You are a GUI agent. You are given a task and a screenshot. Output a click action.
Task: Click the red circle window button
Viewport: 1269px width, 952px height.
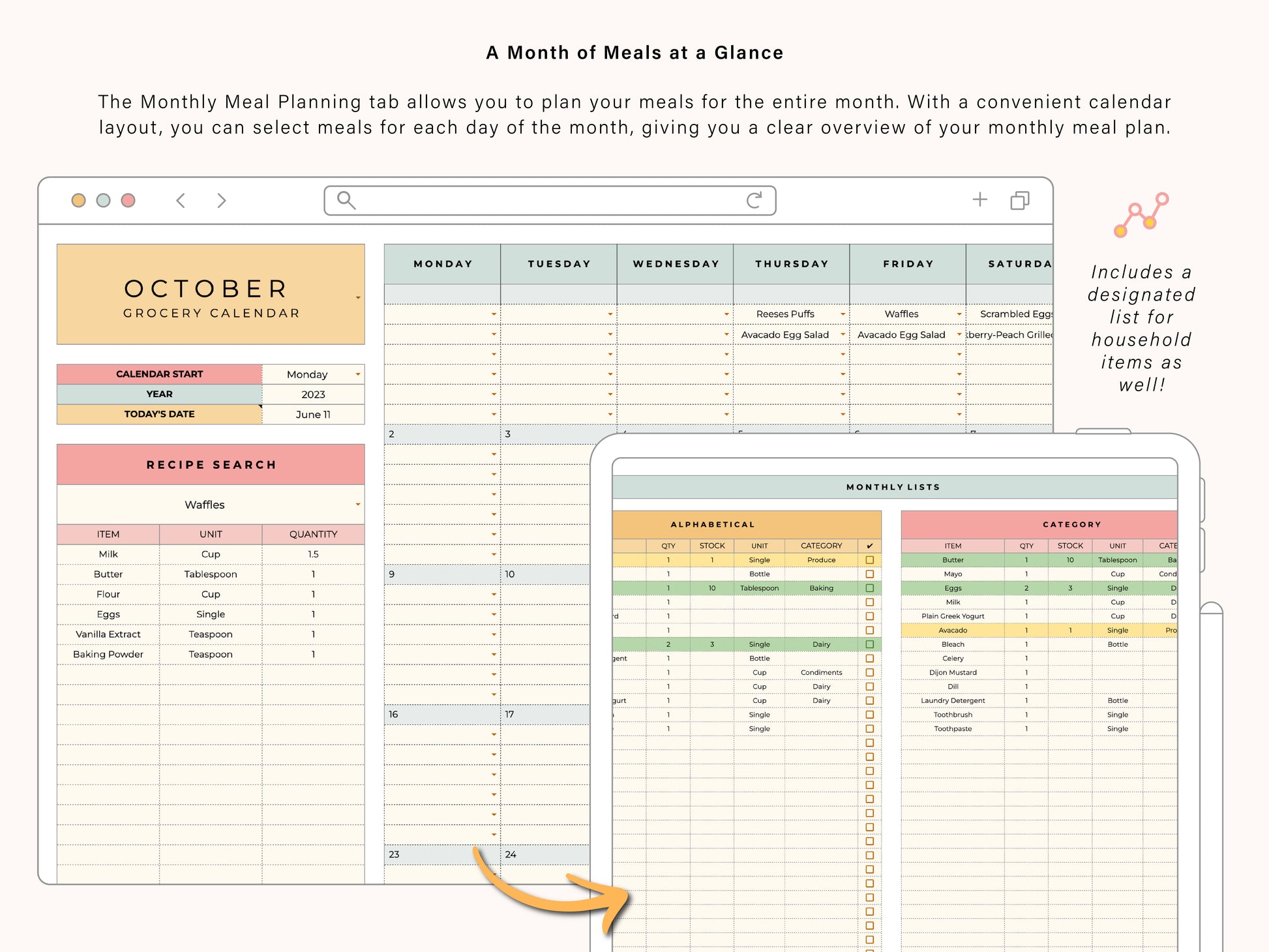(x=128, y=200)
